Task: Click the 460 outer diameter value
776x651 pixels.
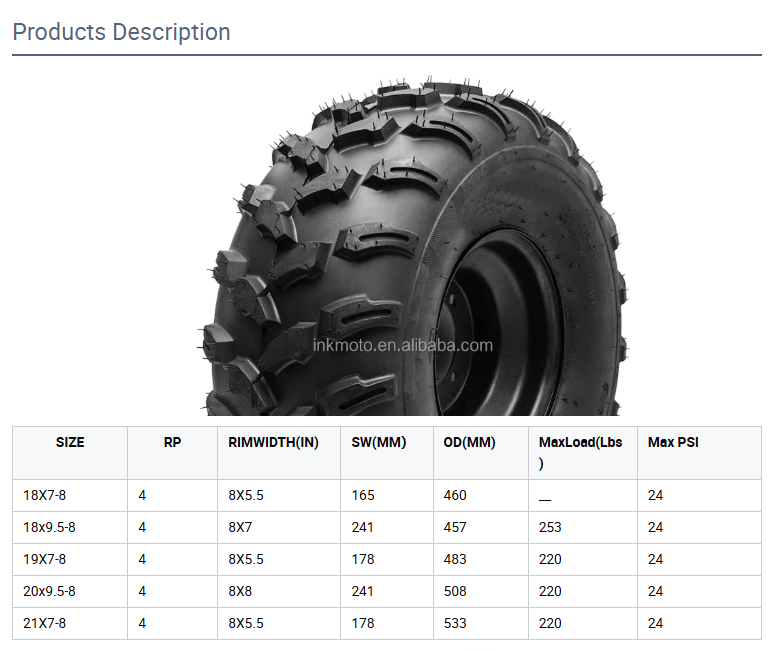Action: tap(455, 495)
